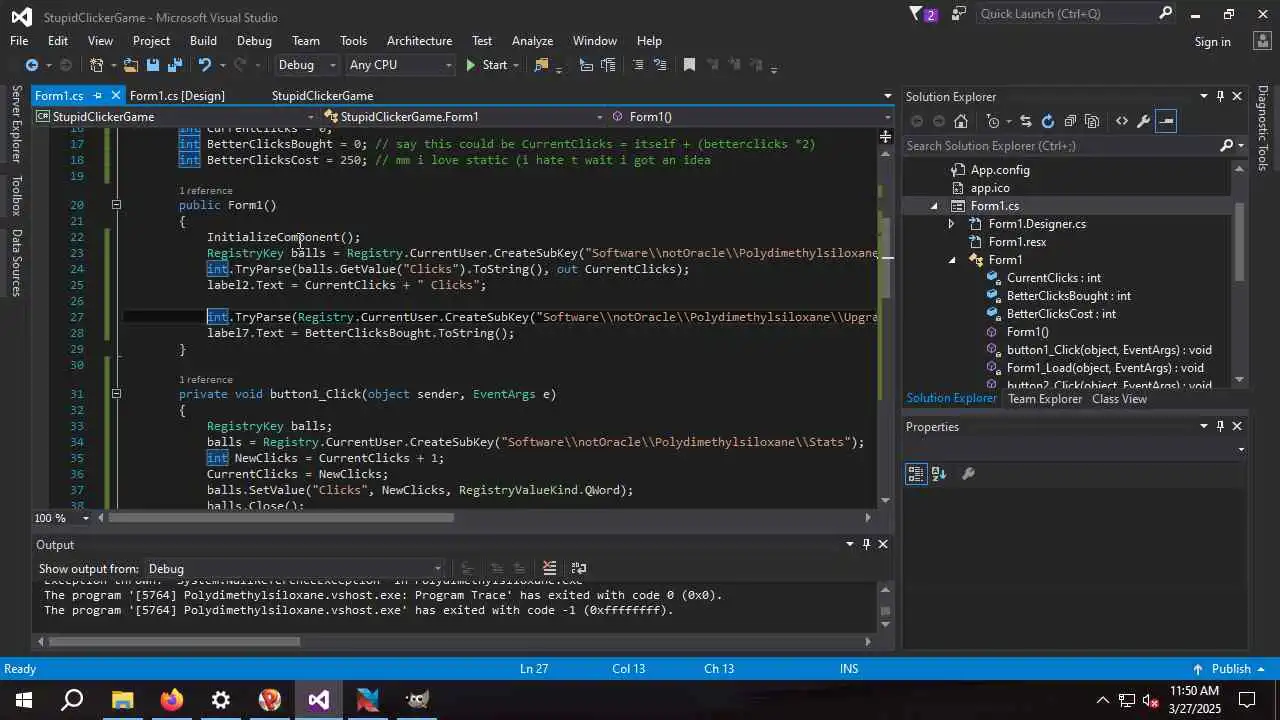
Task: Collapse the Form1() constructor code region
Action: pos(116,205)
